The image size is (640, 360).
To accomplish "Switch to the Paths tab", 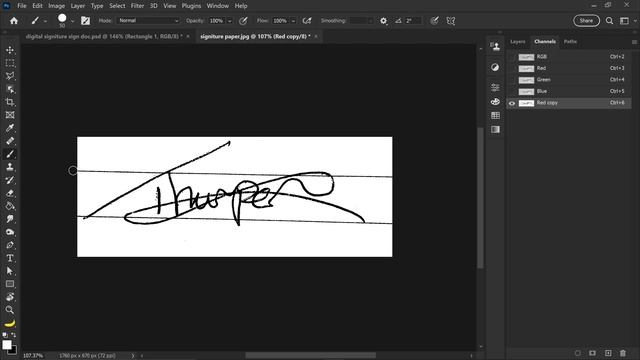I will (570, 42).
